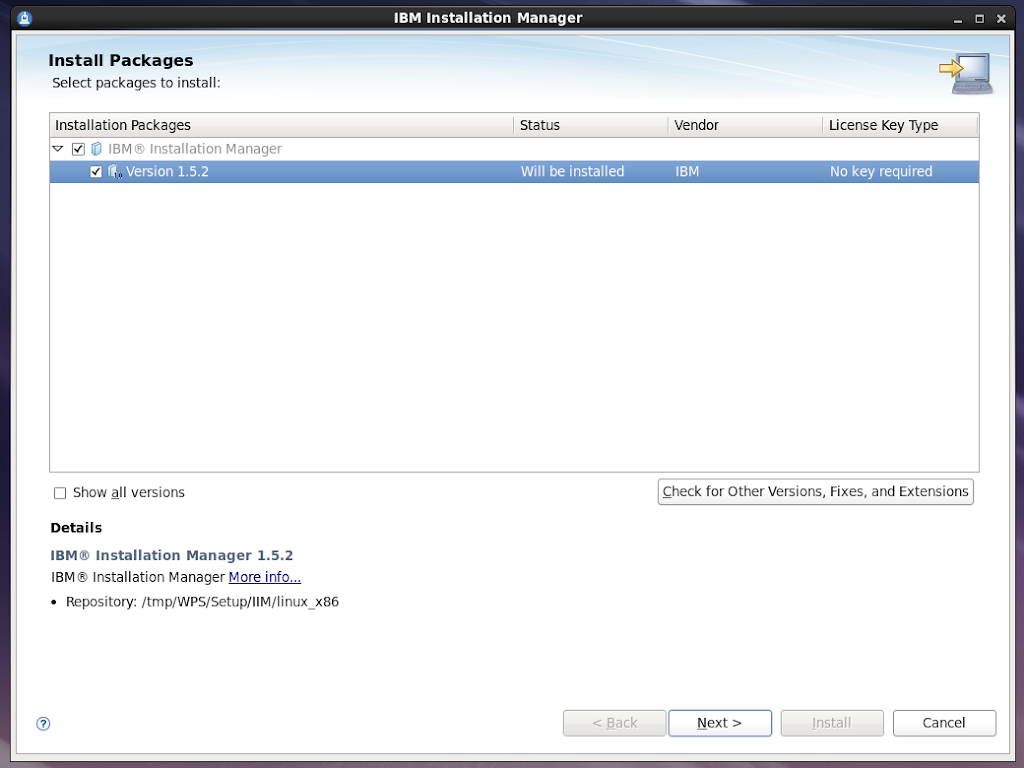Click the help question mark icon

(x=43, y=724)
